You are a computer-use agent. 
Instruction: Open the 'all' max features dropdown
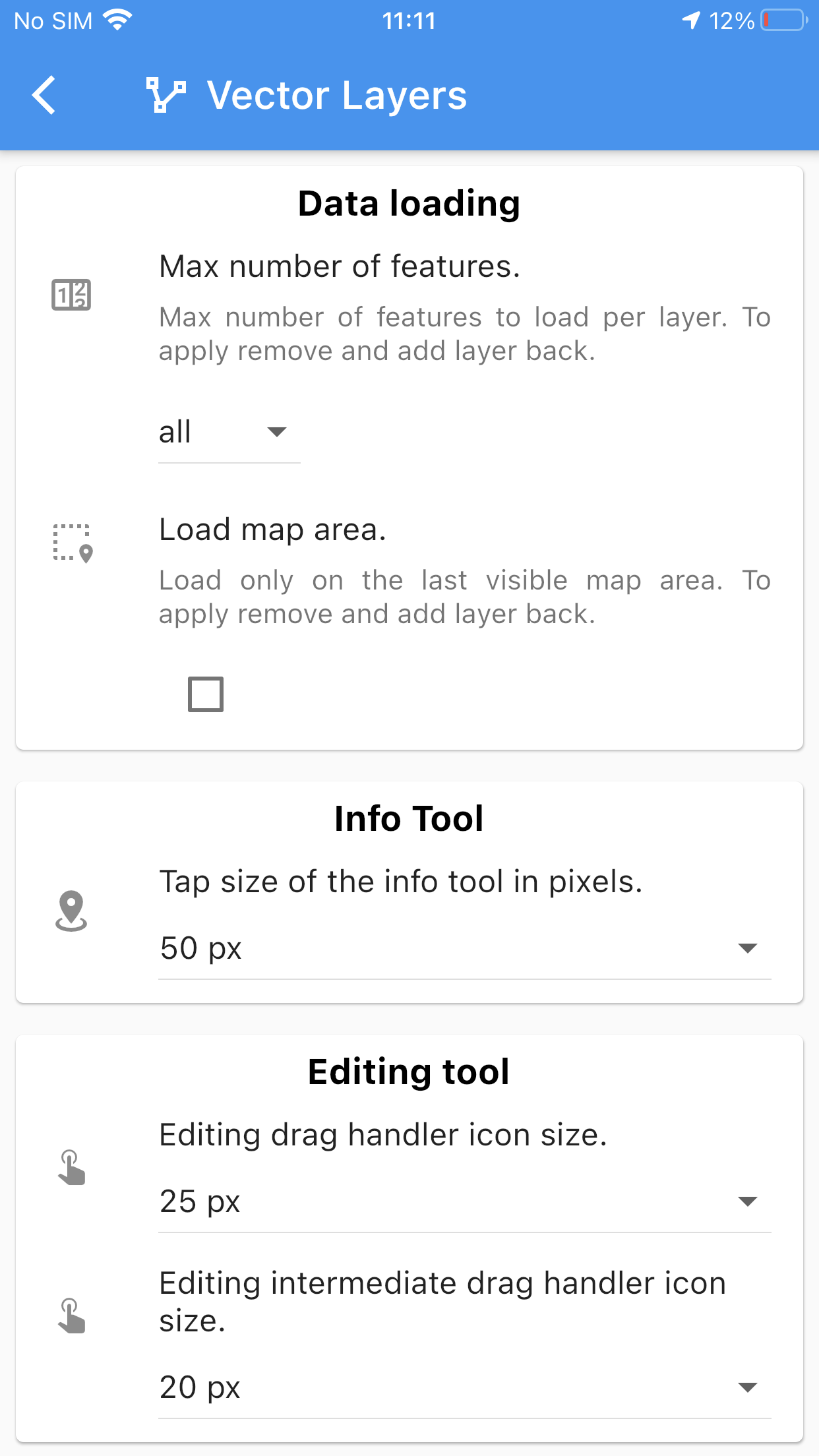click(x=229, y=432)
